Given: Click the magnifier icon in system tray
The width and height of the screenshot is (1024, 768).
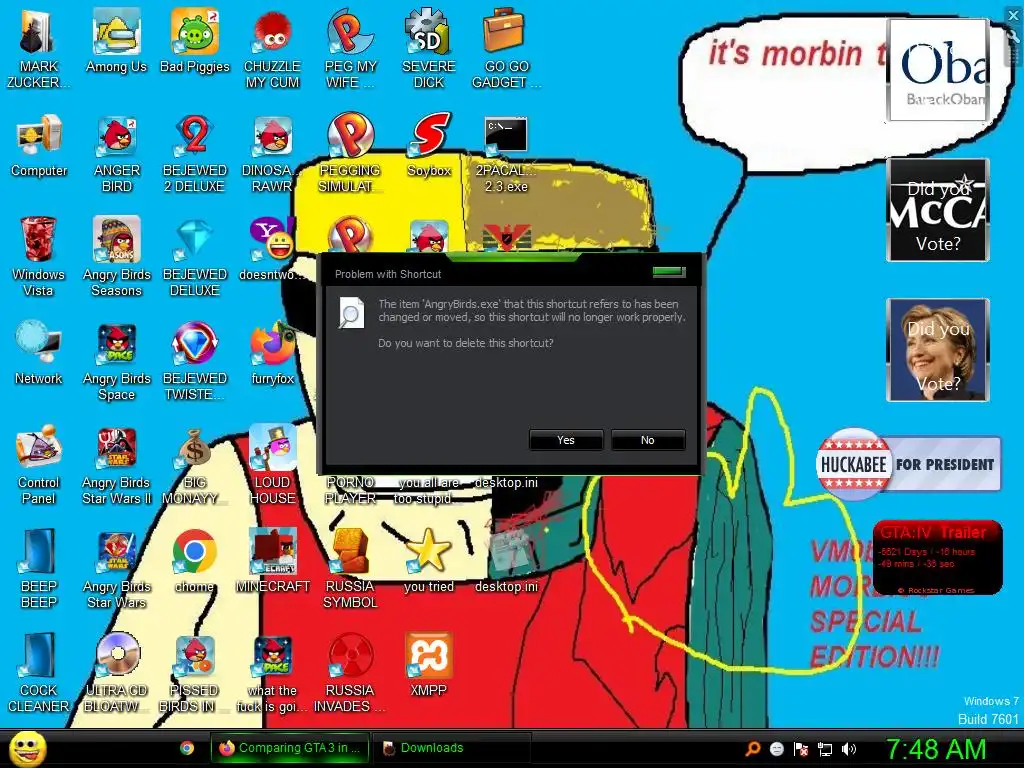Looking at the screenshot, I should tap(752, 749).
